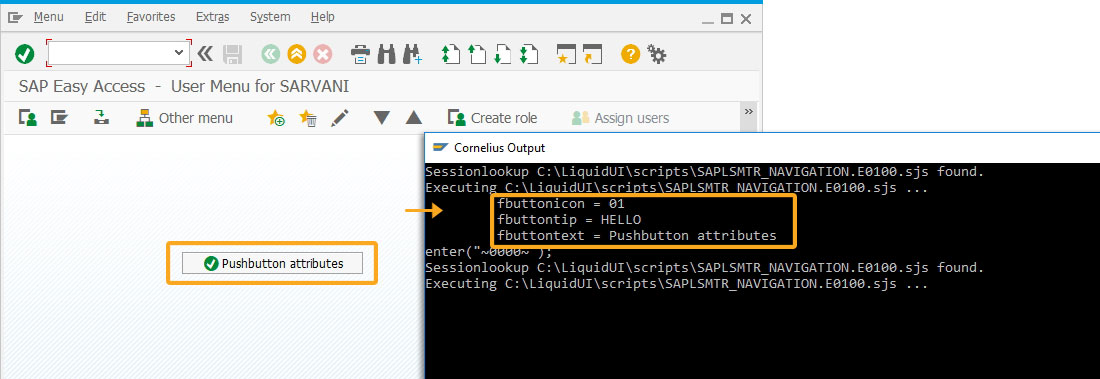Click console line 'enter("~0000~ );'
The image size is (1100, 379).
tap(489, 251)
